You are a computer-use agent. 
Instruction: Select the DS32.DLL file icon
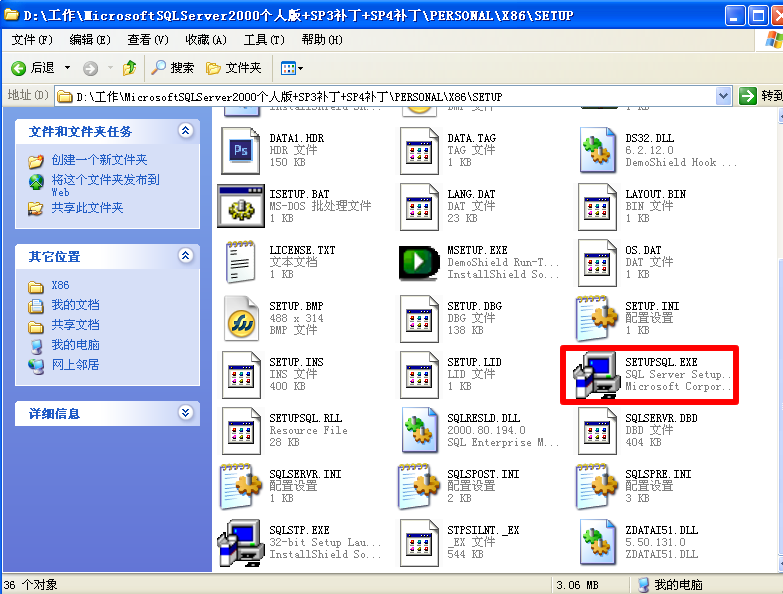597,150
